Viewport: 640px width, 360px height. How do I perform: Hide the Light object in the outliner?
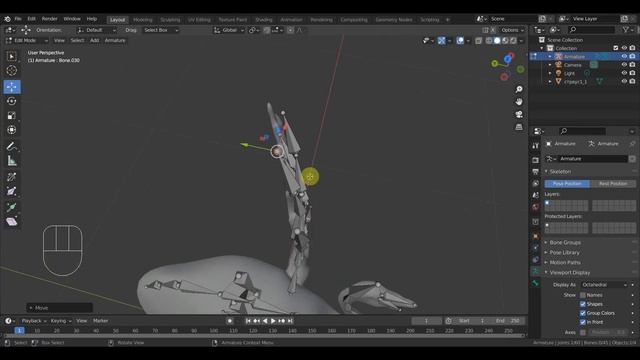click(x=624, y=73)
